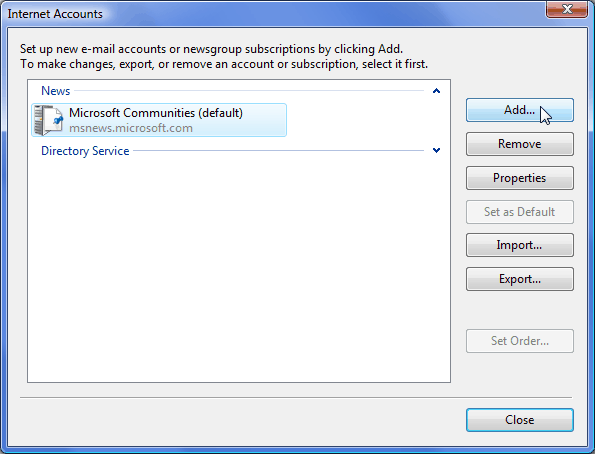Select the News group header label
595x454 pixels.
click(x=55, y=91)
